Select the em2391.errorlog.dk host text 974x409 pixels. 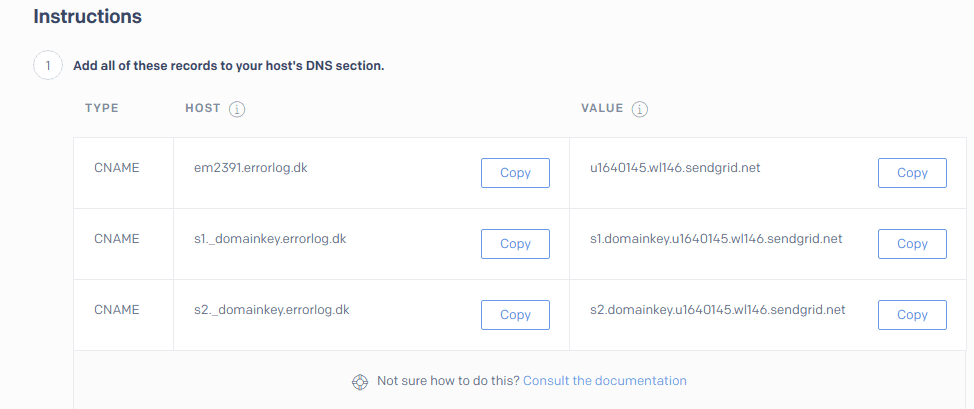250,168
